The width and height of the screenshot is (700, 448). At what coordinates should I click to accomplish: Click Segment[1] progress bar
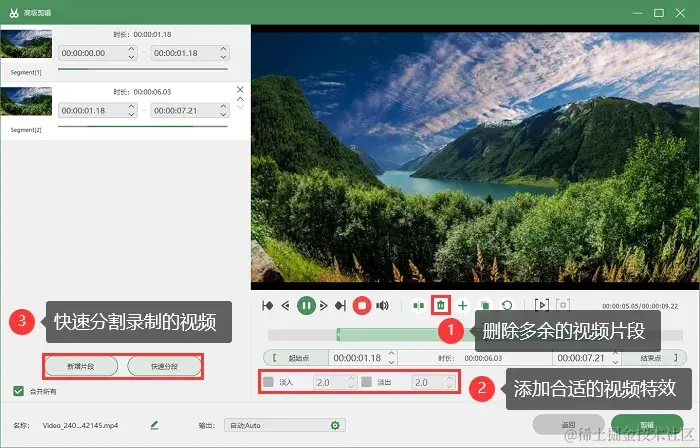pos(143,69)
